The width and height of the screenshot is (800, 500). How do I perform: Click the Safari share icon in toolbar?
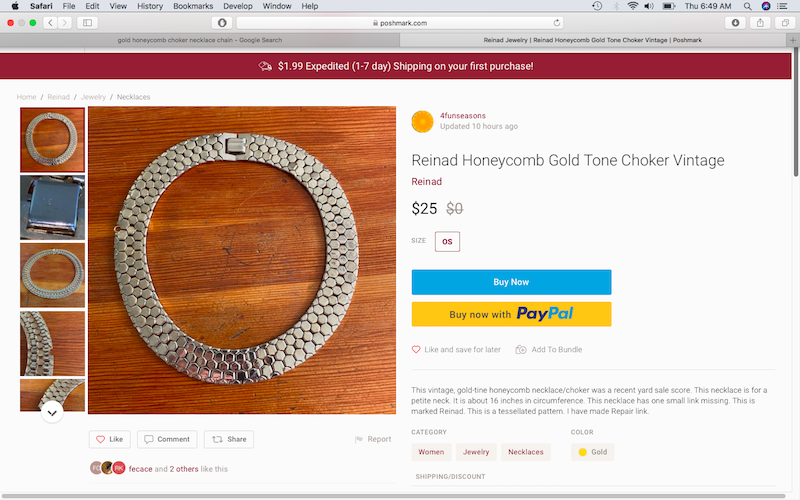pos(761,22)
